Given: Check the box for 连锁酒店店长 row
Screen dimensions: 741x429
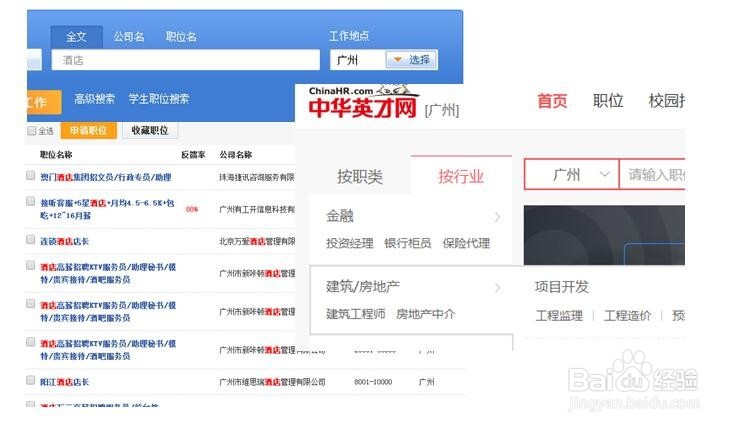Looking at the screenshot, I should pos(31,240).
